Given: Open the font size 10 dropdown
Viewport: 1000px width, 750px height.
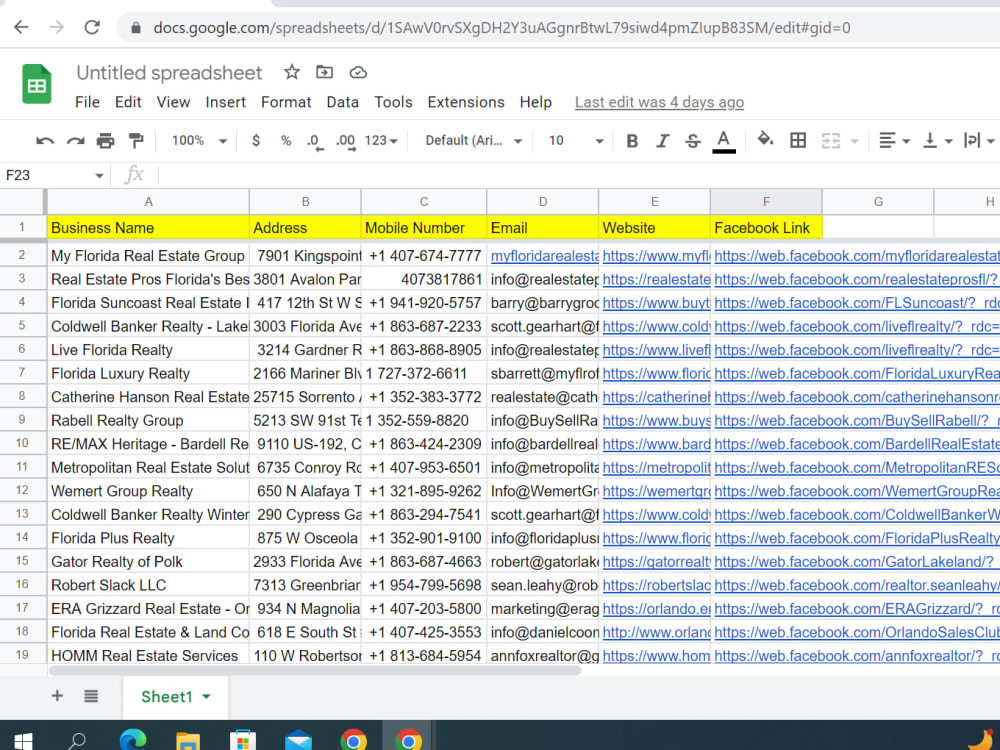Looking at the screenshot, I should [x=576, y=140].
